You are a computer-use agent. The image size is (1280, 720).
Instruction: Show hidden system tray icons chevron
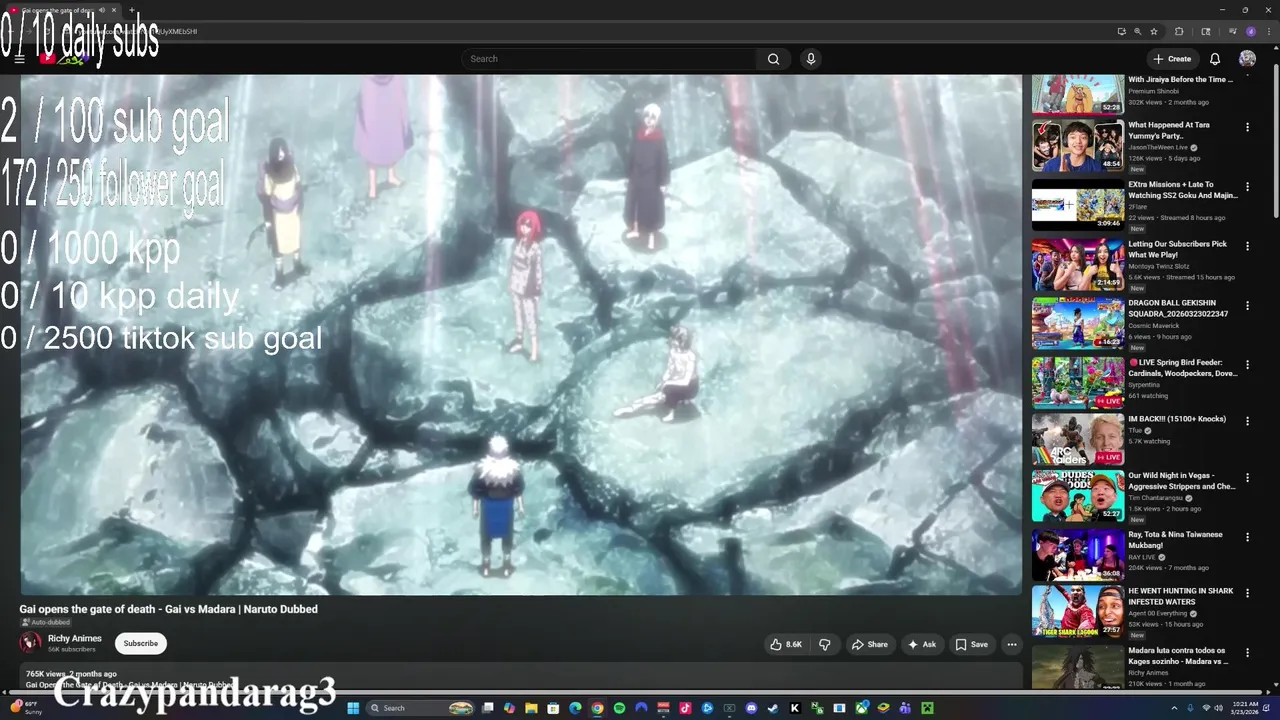tap(1174, 708)
